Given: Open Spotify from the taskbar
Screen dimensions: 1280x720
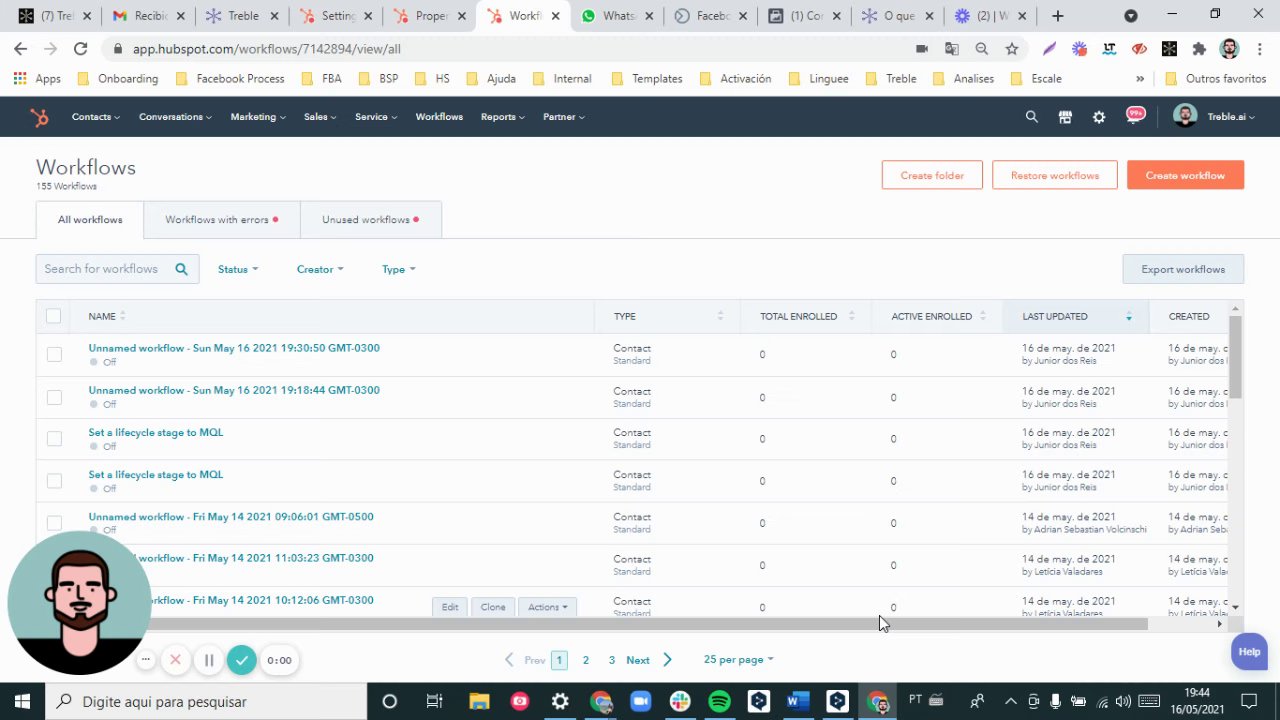Looking at the screenshot, I should click(x=719, y=701).
